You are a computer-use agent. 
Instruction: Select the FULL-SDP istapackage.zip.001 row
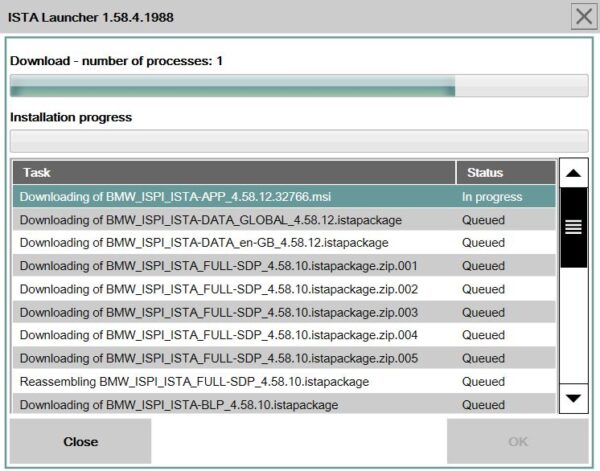tap(284, 266)
